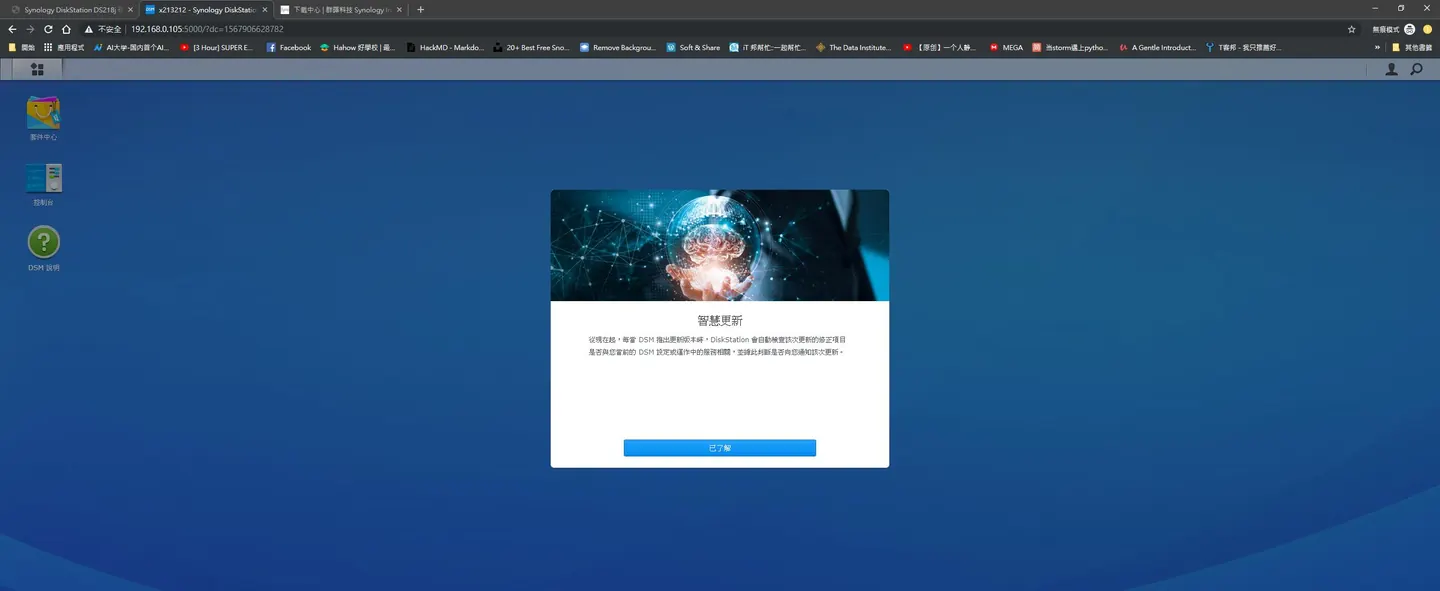Open the MEGA bookmark
Viewport: 1440px width, 591px height.
[1006, 47]
